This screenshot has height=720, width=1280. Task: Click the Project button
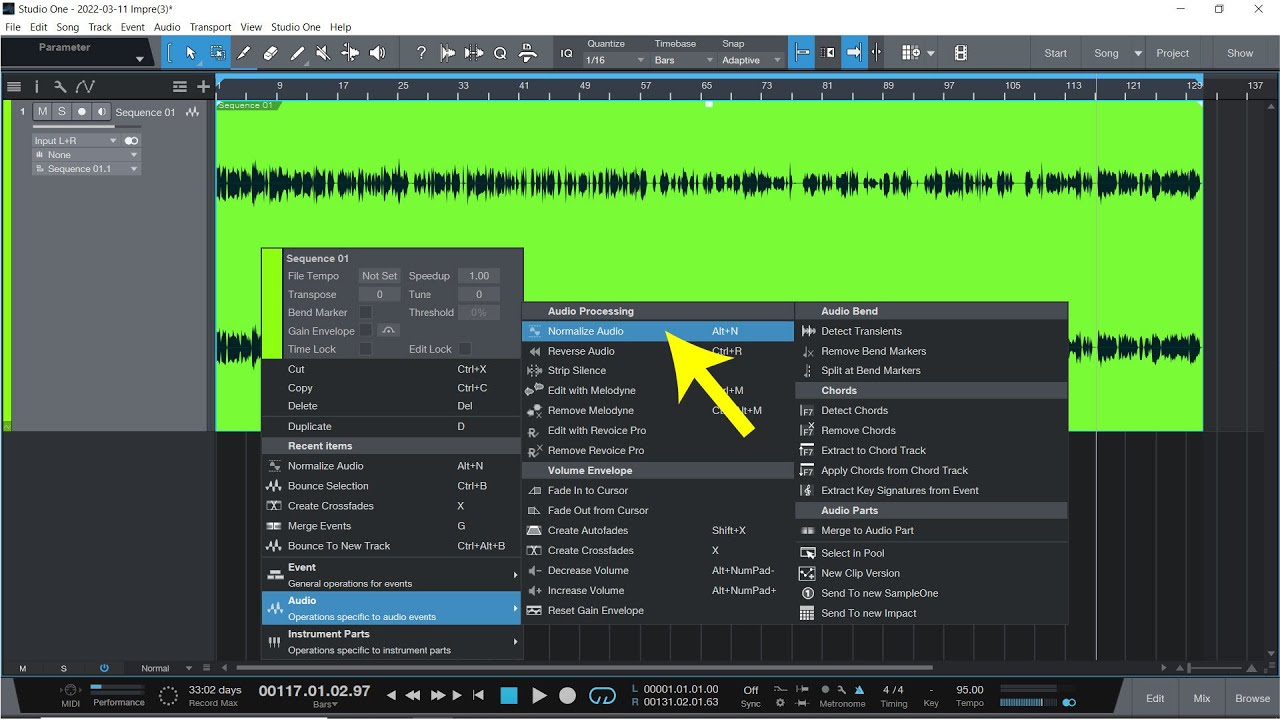(x=1173, y=53)
